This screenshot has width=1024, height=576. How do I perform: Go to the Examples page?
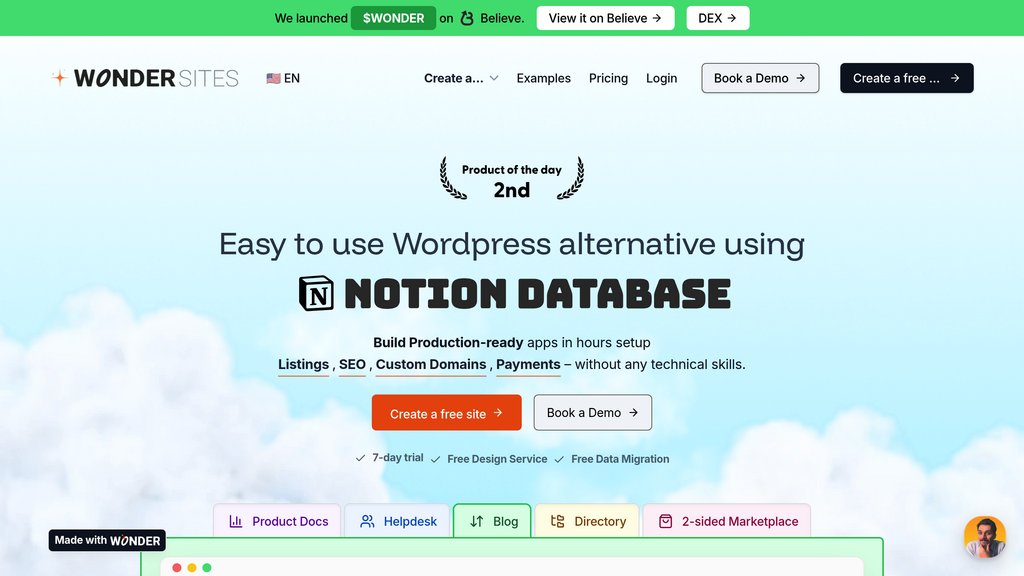point(543,78)
